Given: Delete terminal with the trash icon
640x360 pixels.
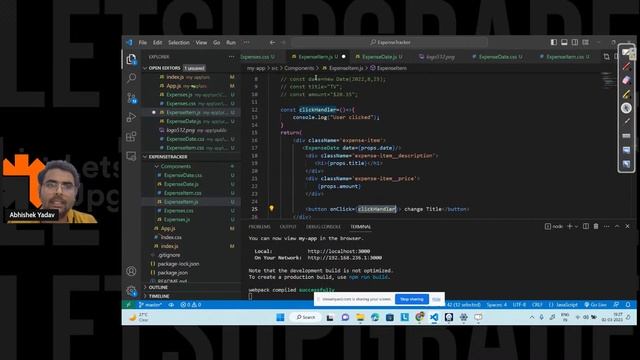Looking at the screenshot, I should [x=596, y=226].
